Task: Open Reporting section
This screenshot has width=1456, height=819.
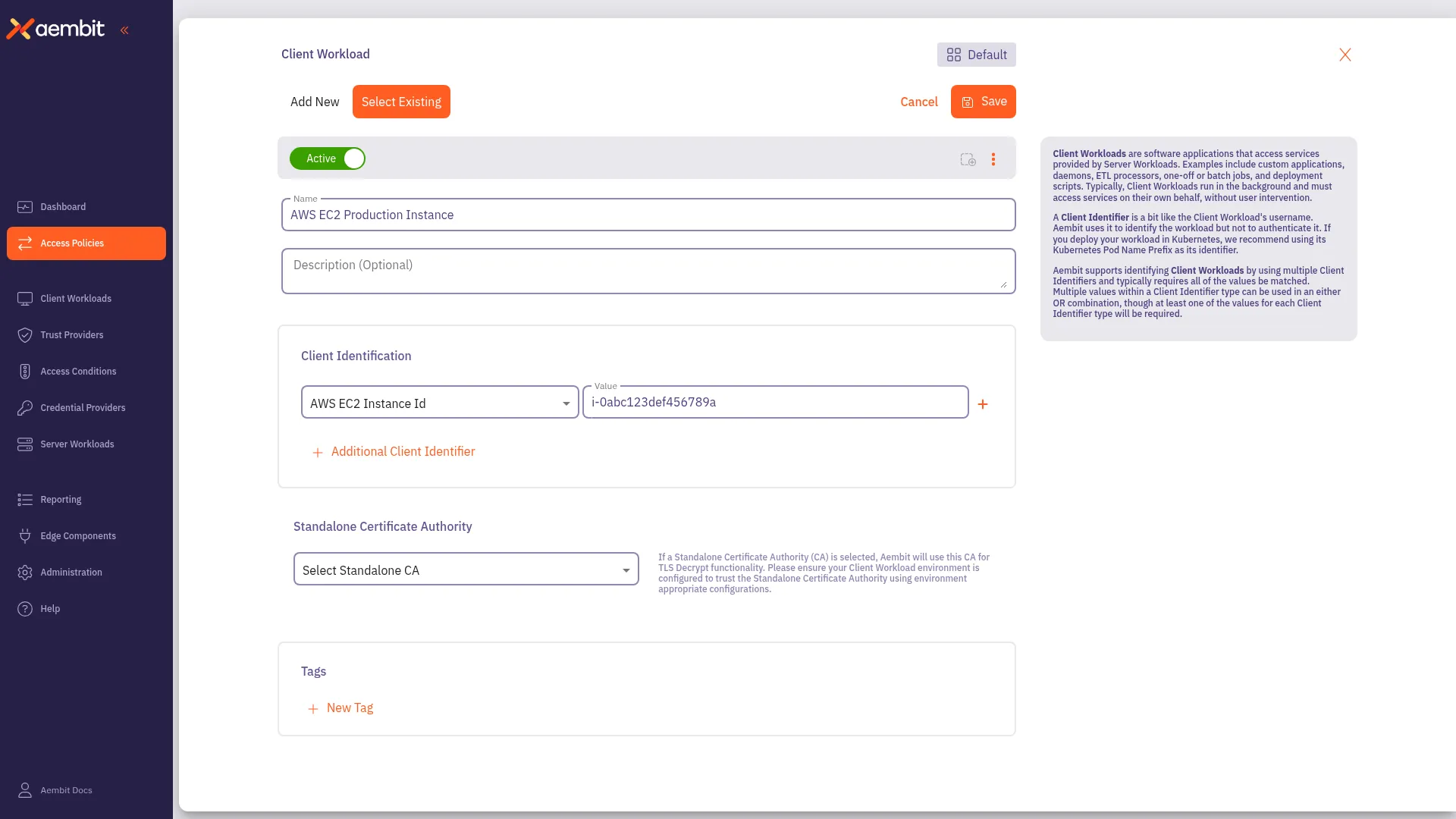Action: tap(86, 500)
